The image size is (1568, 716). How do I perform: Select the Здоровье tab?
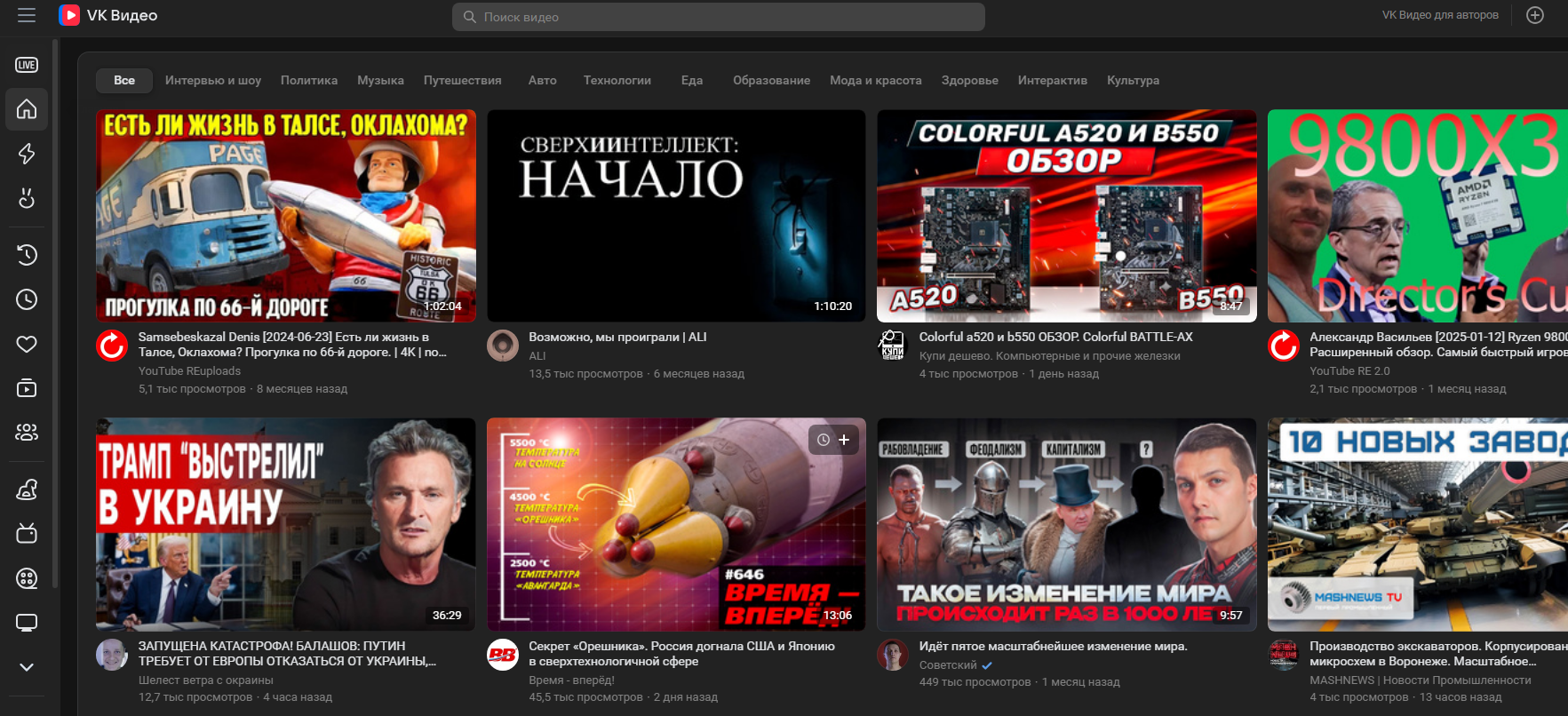(970, 80)
